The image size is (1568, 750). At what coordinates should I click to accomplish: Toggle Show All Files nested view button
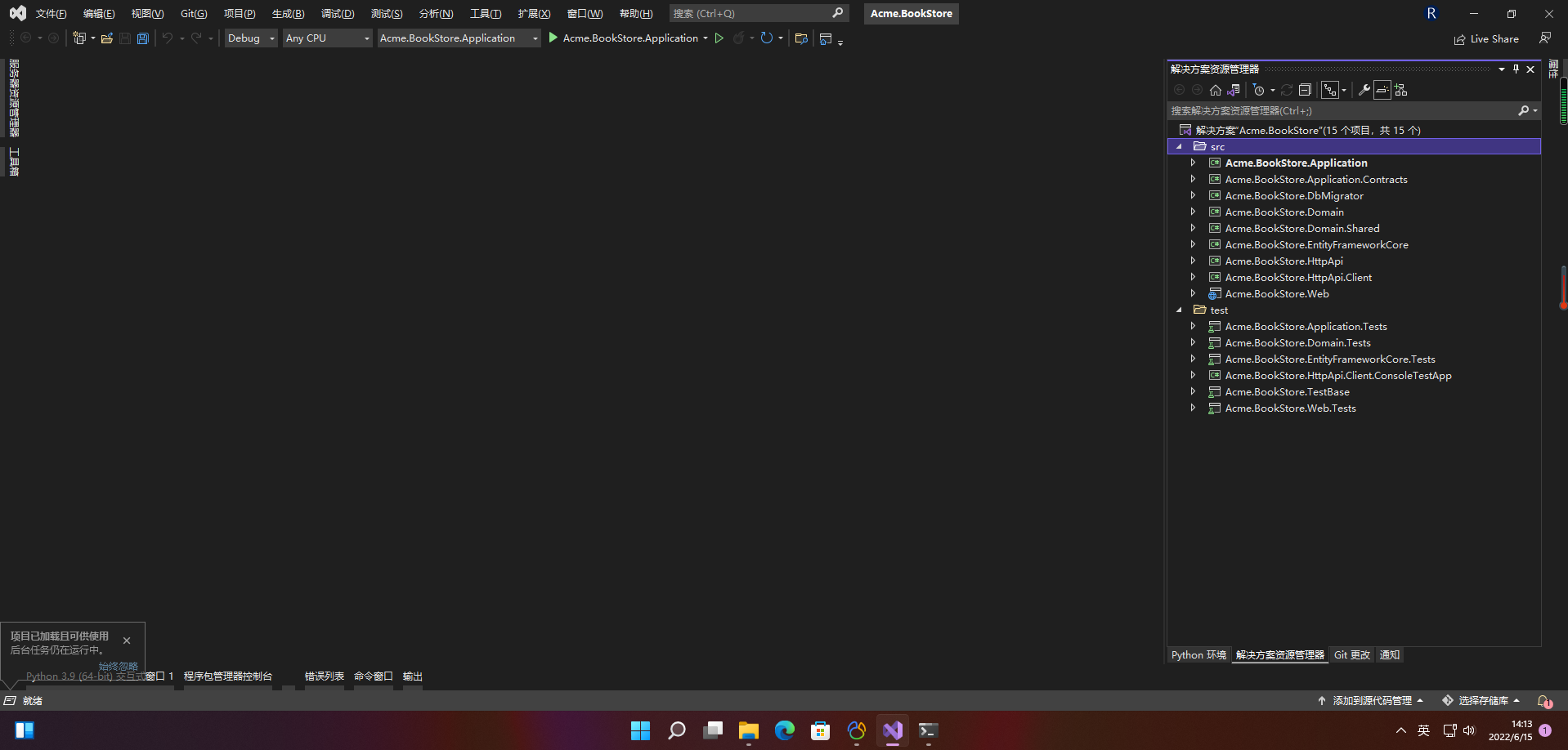pos(1330,90)
